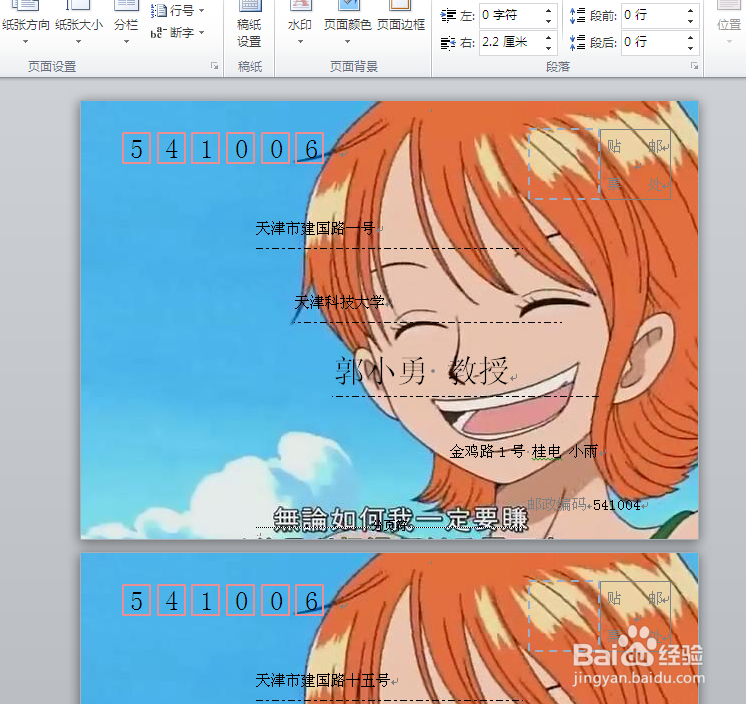Click postal box with digit 6 on second envelope
The image size is (746, 704).
[x=310, y=600]
